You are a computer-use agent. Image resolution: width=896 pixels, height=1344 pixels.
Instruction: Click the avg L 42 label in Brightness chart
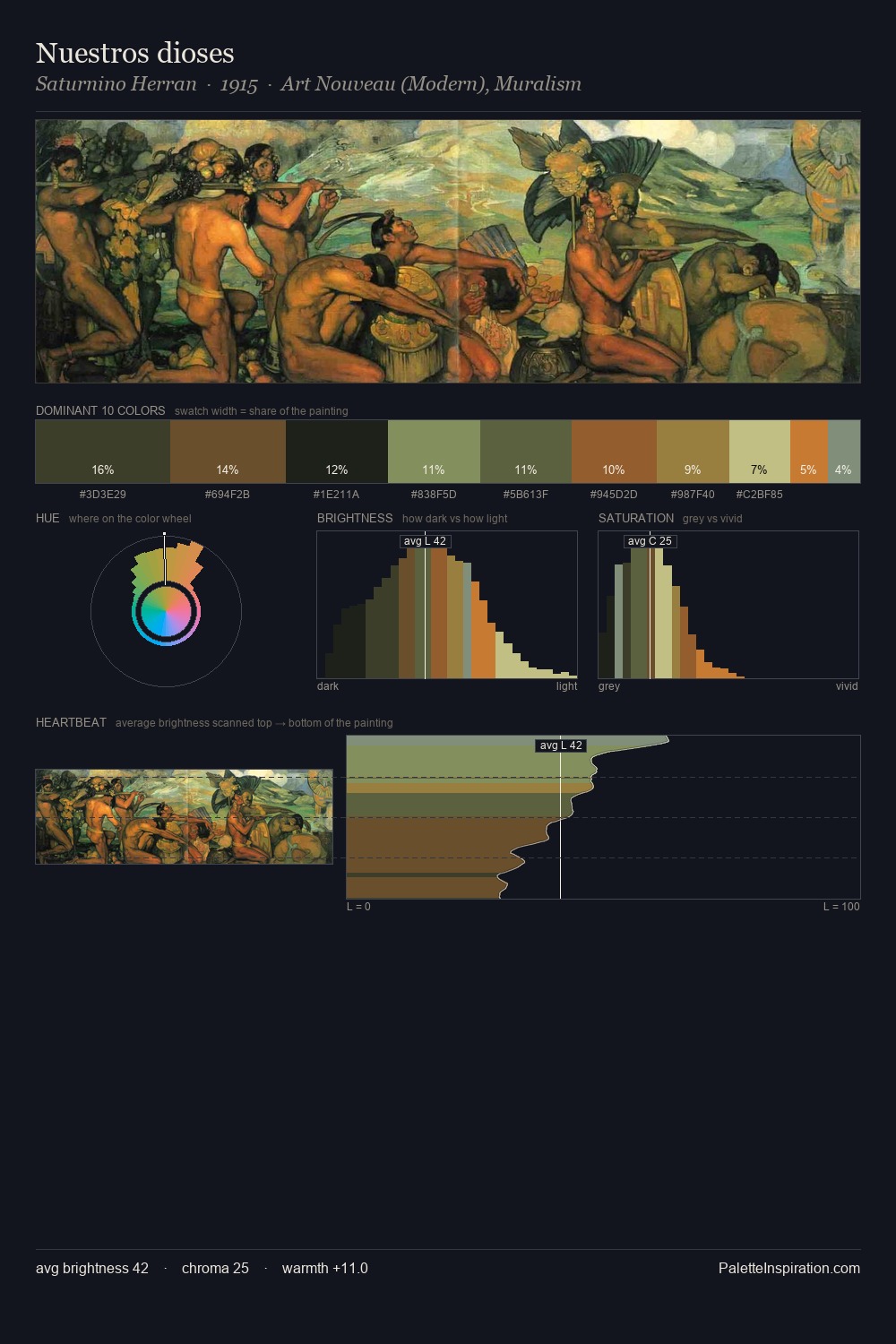click(x=425, y=541)
